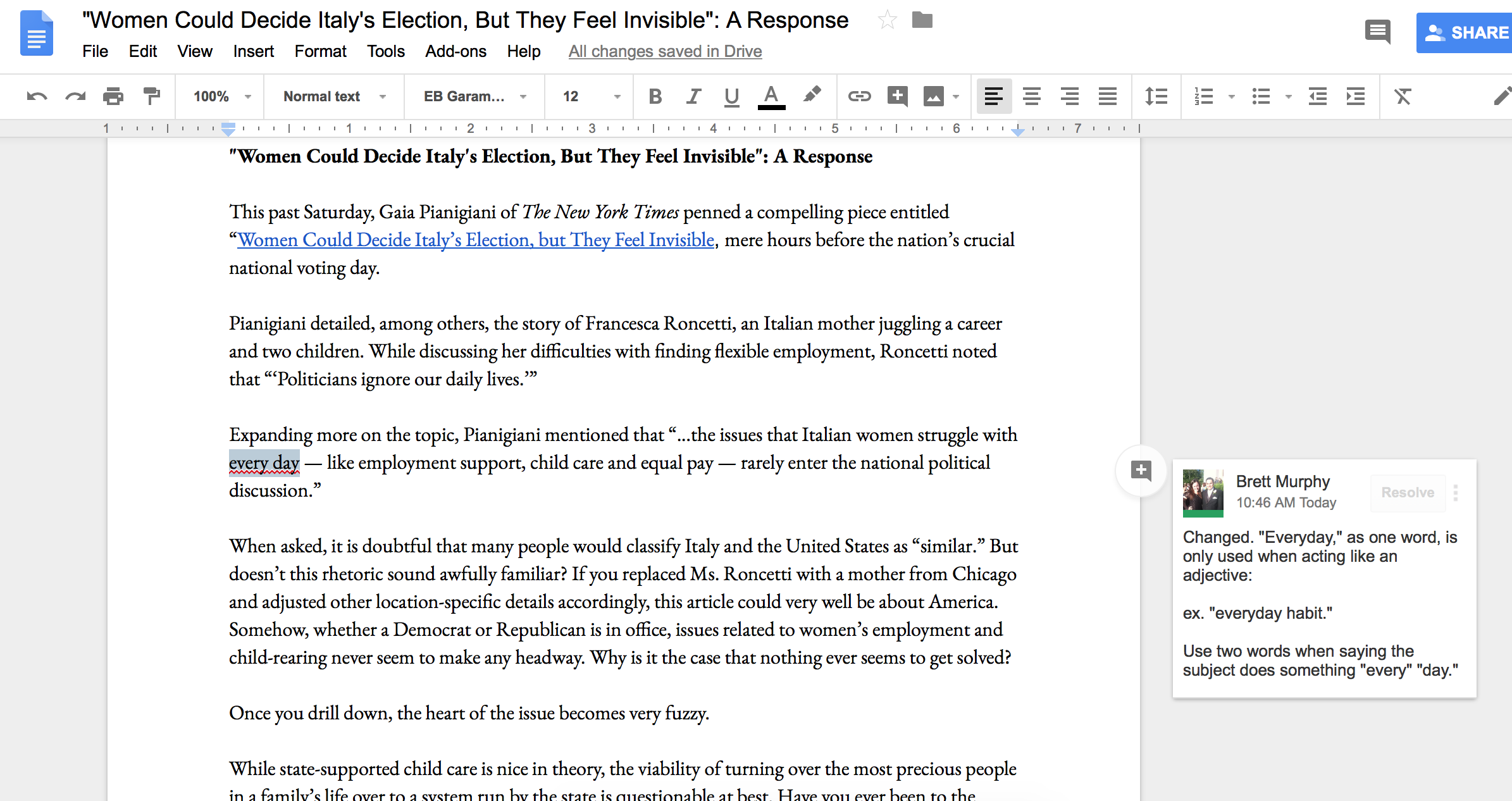Click the Undo arrow
Image resolution: width=1512 pixels, height=801 pixels.
click(37, 96)
